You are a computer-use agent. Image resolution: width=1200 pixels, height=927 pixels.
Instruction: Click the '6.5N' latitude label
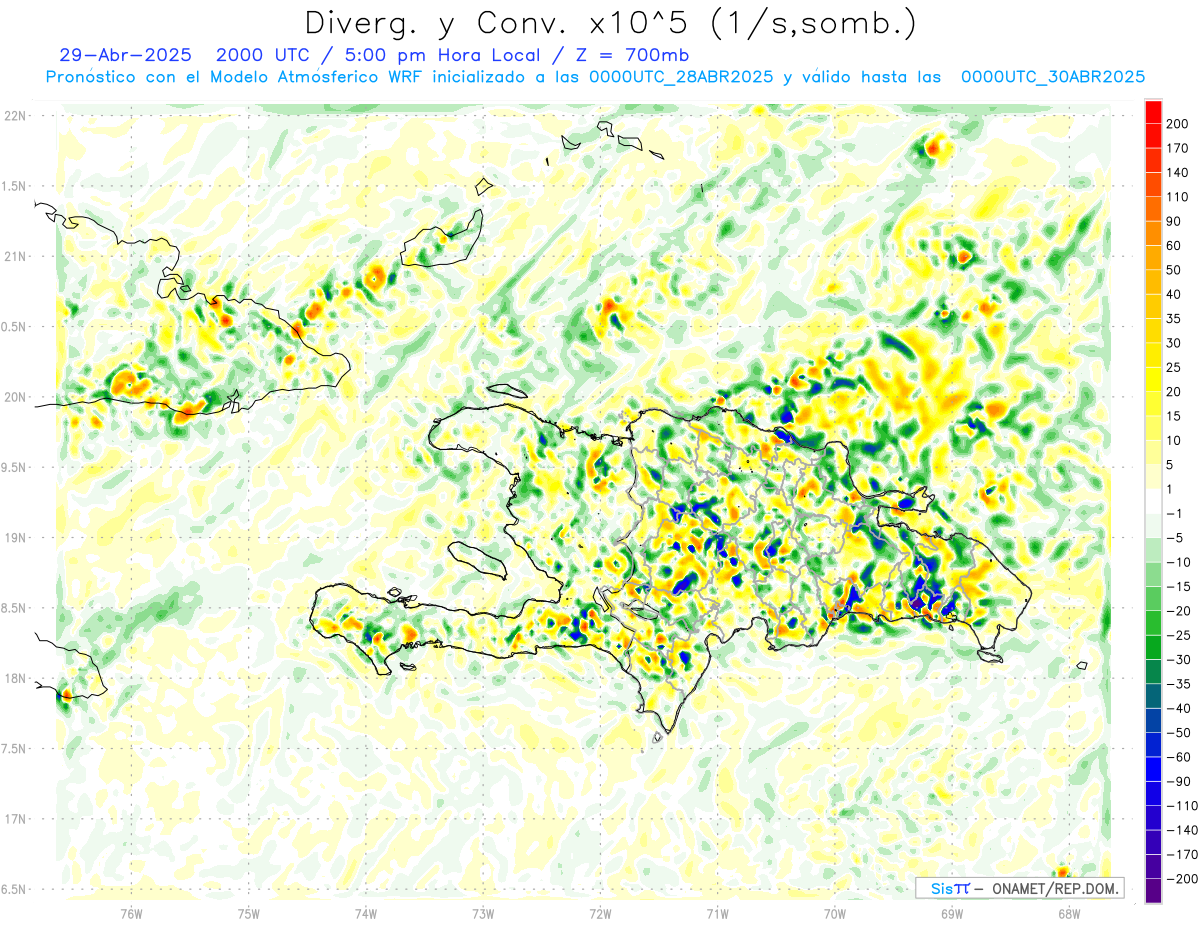click(x=15, y=889)
